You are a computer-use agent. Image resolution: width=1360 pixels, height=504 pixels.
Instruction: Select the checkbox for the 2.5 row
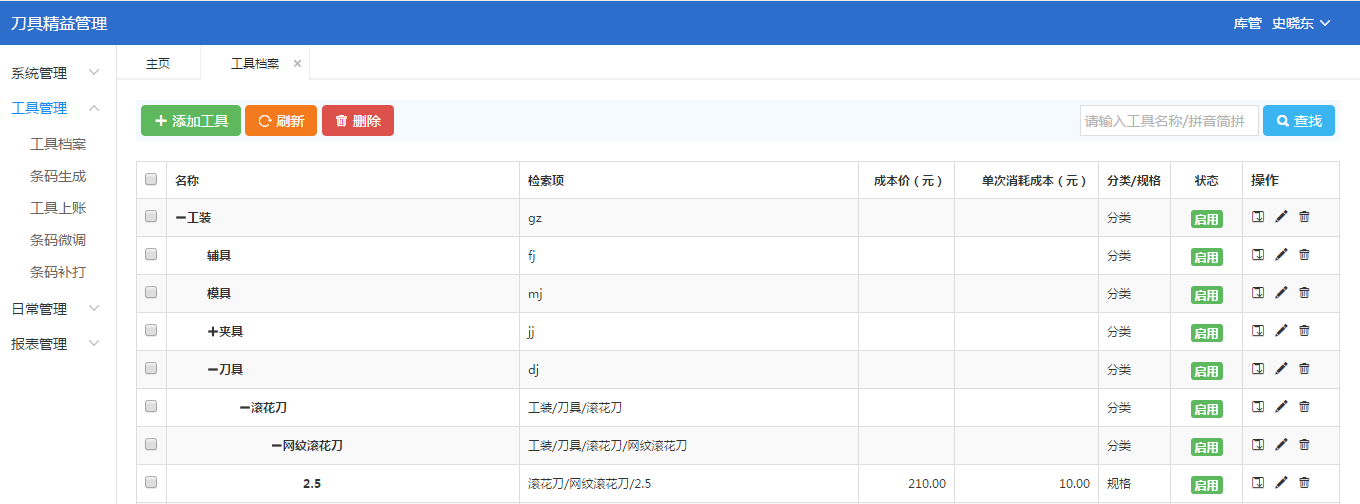(x=151, y=483)
